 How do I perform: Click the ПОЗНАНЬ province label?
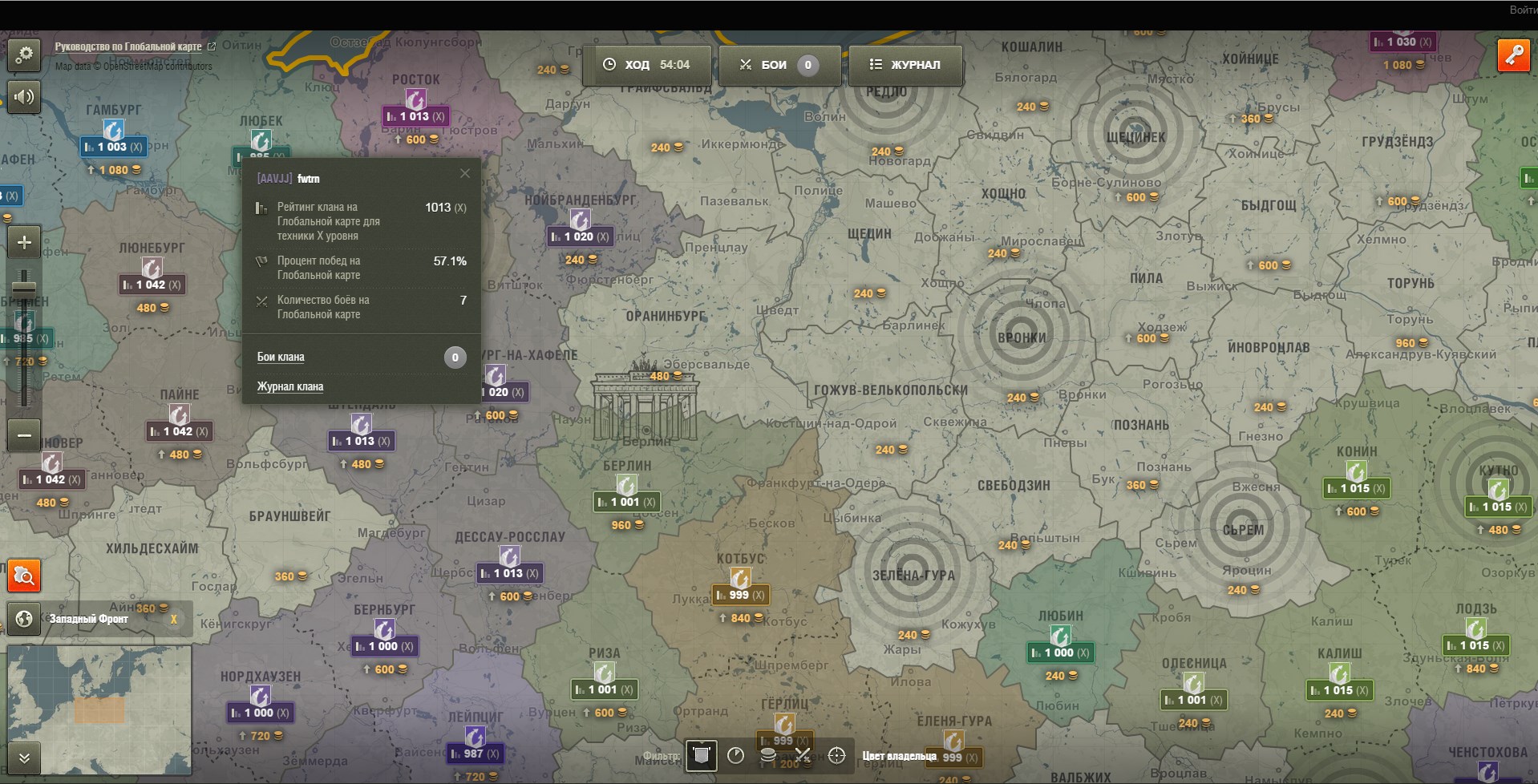click(x=1141, y=425)
